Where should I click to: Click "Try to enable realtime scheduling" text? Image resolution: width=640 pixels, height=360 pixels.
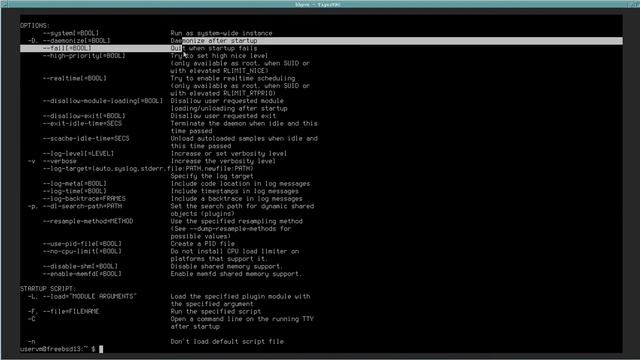tap(233, 78)
